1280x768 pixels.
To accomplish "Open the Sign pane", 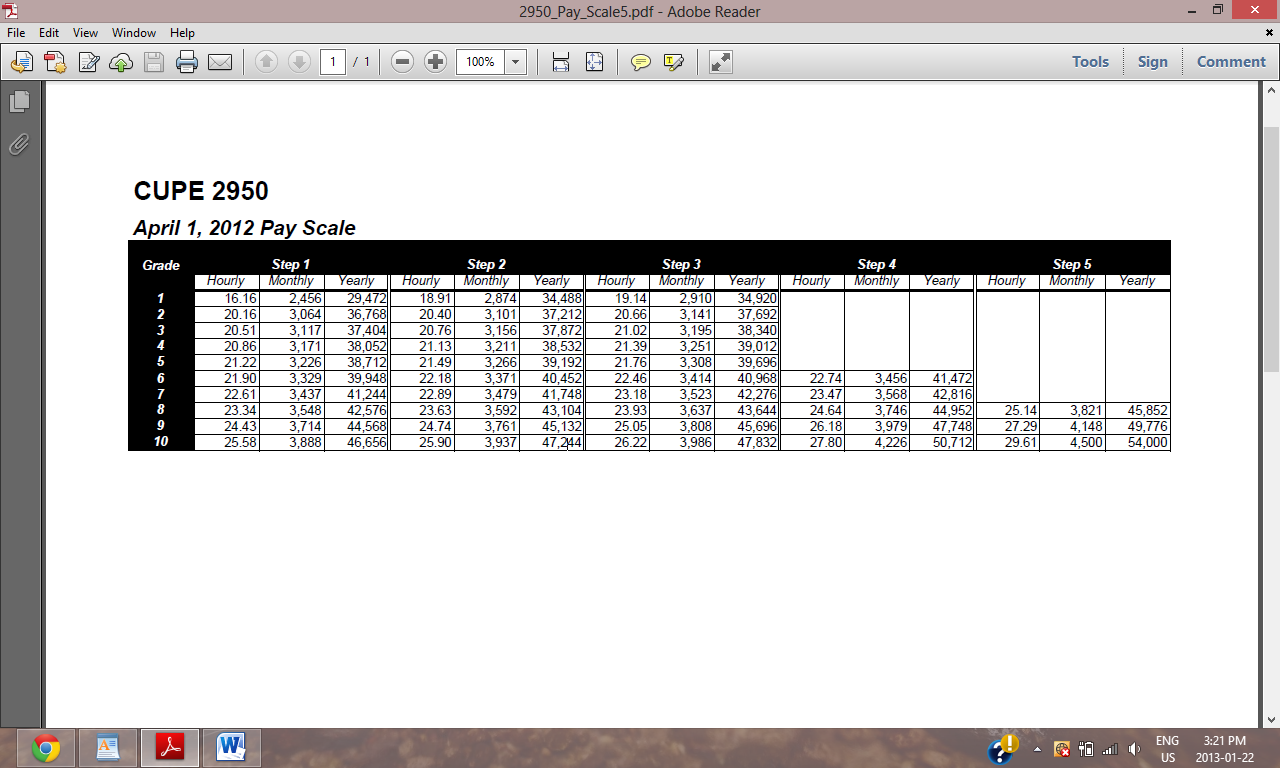I will pyautogui.click(x=1152, y=62).
